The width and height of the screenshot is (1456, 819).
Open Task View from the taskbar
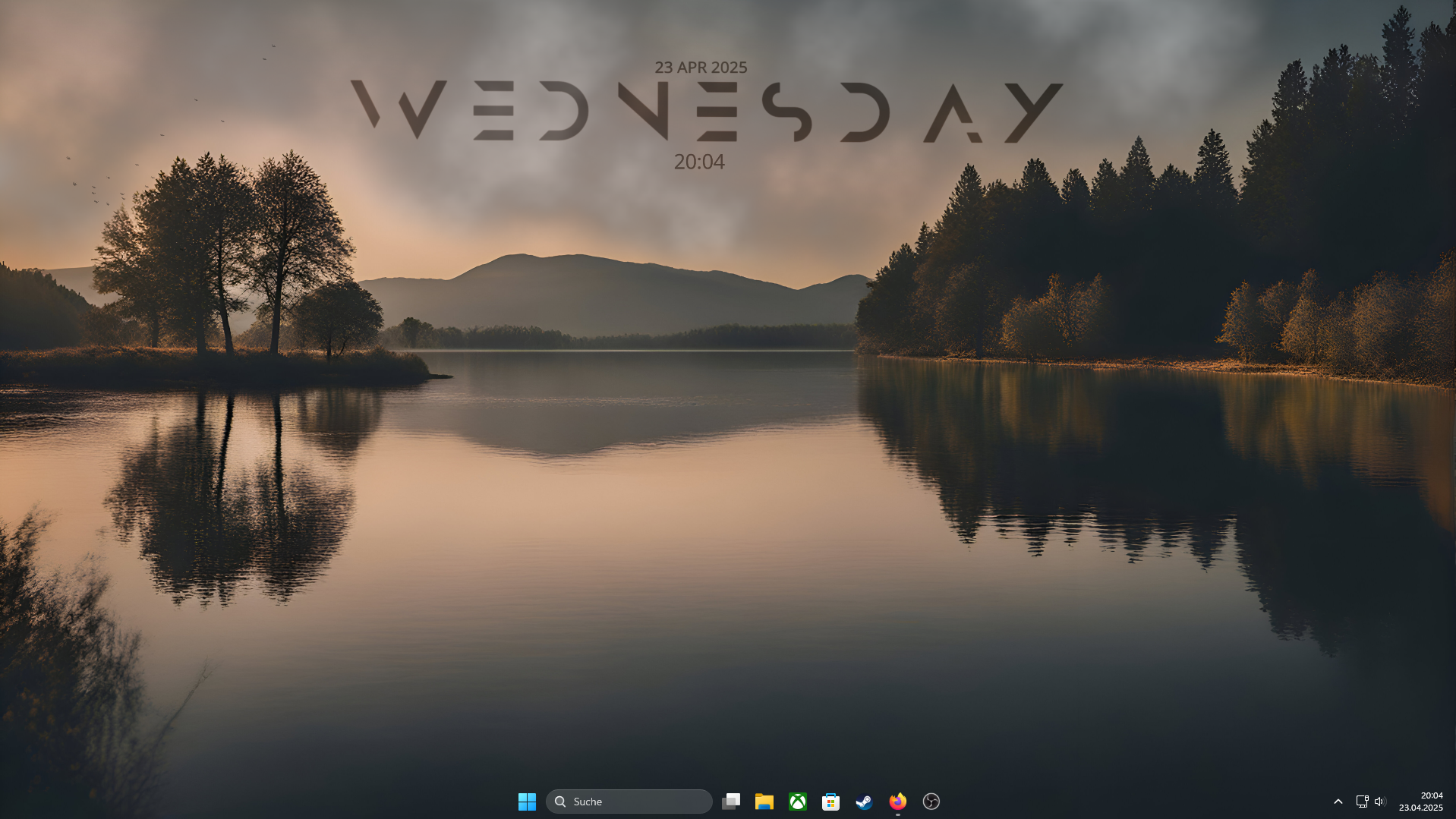point(731,802)
